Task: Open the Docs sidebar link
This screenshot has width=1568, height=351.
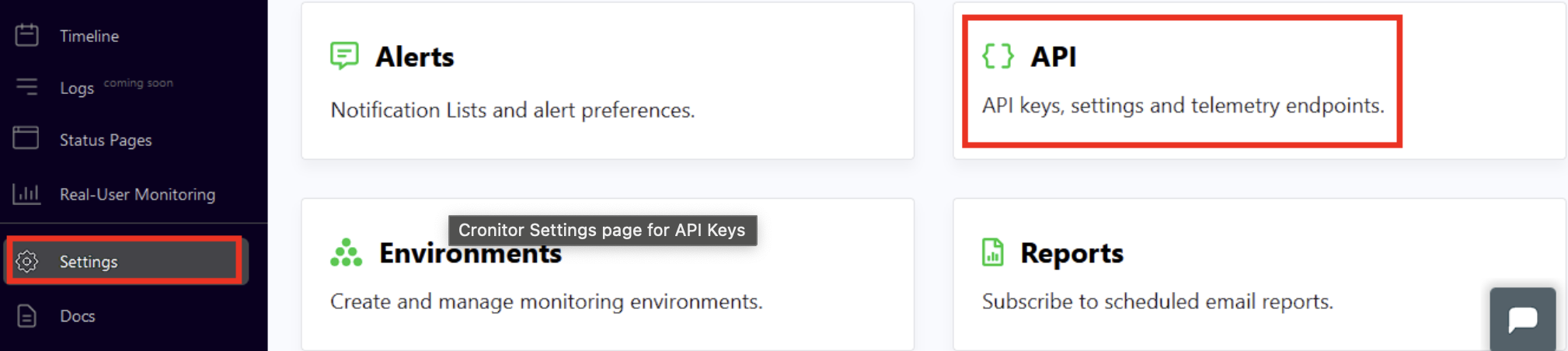Action: click(78, 317)
